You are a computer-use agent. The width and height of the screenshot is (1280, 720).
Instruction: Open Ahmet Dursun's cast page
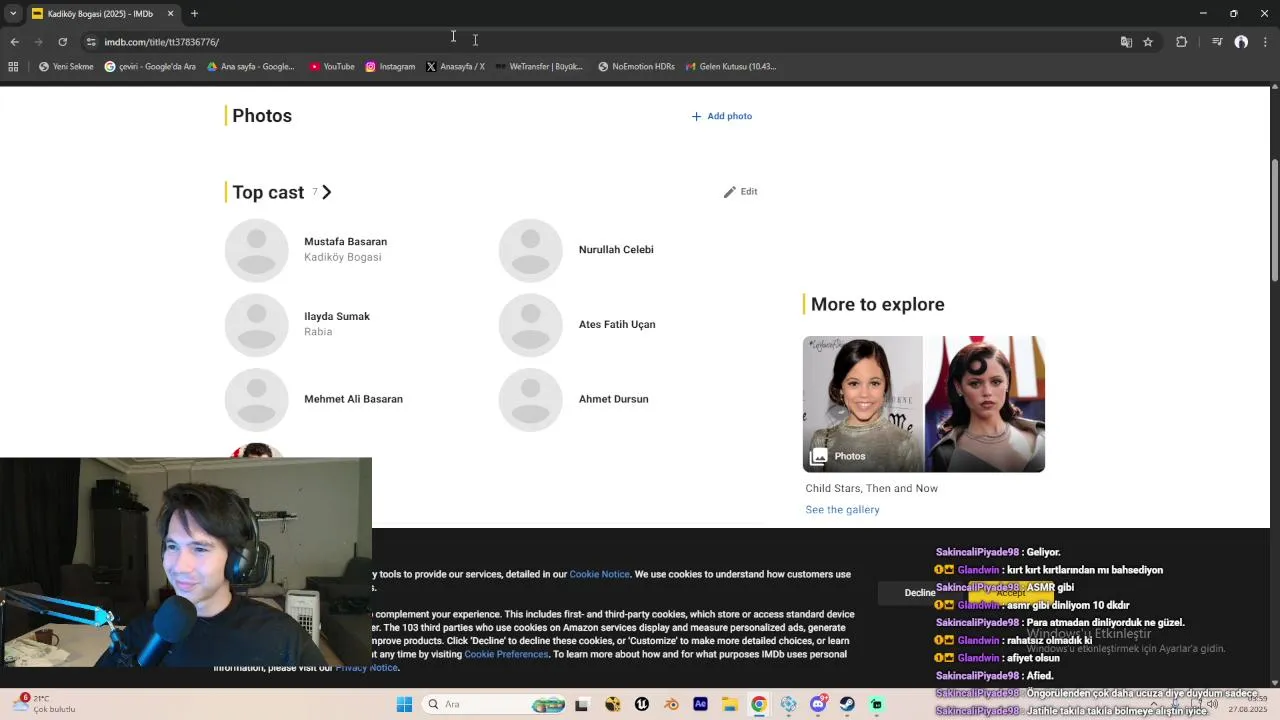pyautogui.click(x=613, y=399)
